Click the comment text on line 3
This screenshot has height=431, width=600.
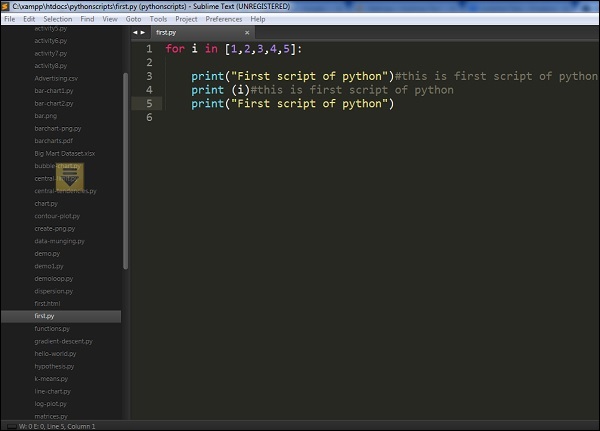pyautogui.click(x=496, y=76)
